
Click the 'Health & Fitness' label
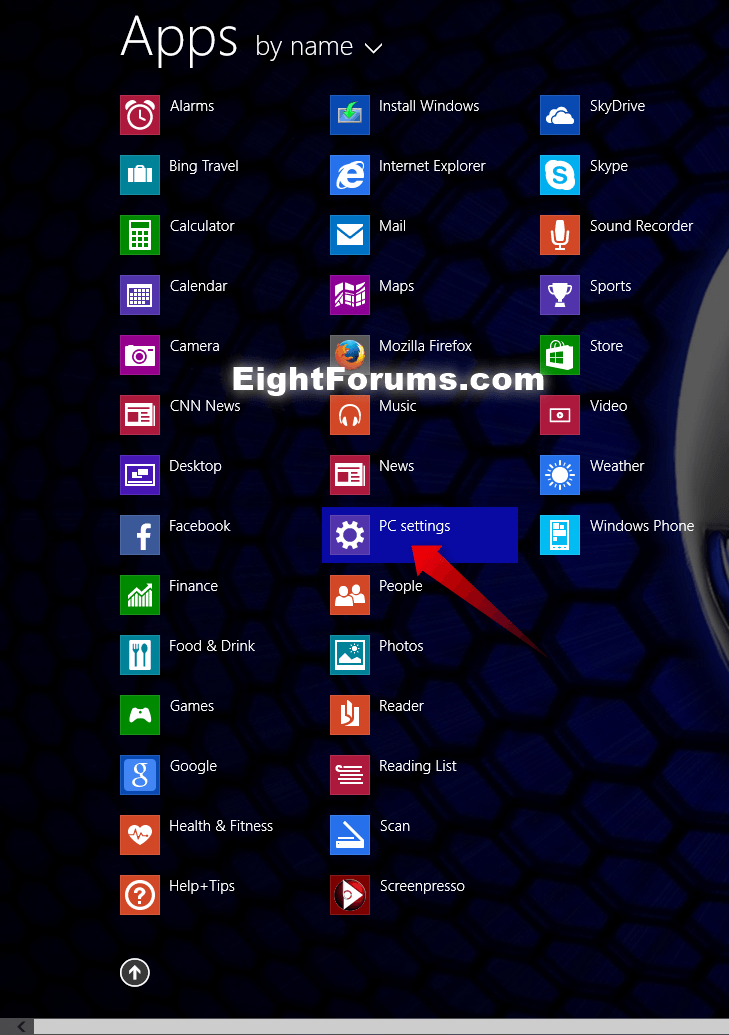(221, 826)
